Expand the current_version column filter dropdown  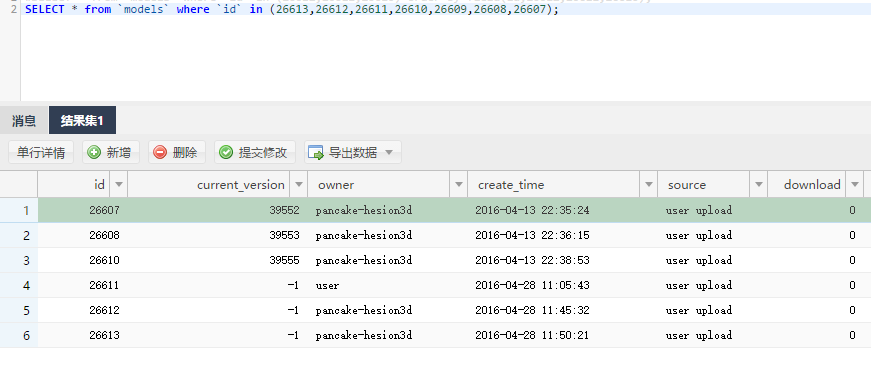(x=299, y=184)
